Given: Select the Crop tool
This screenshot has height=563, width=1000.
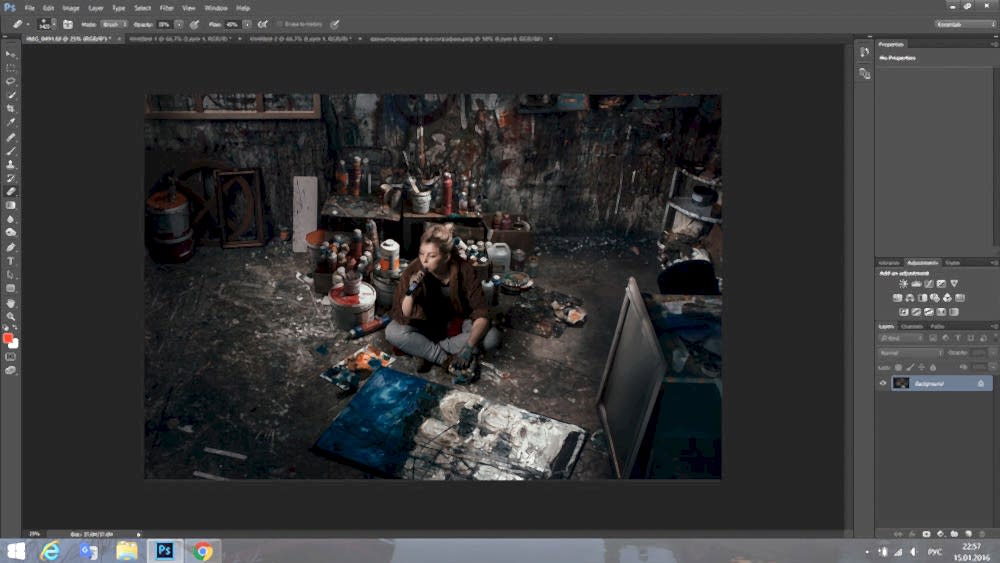Looking at the screenshot, I should [11, 109].
